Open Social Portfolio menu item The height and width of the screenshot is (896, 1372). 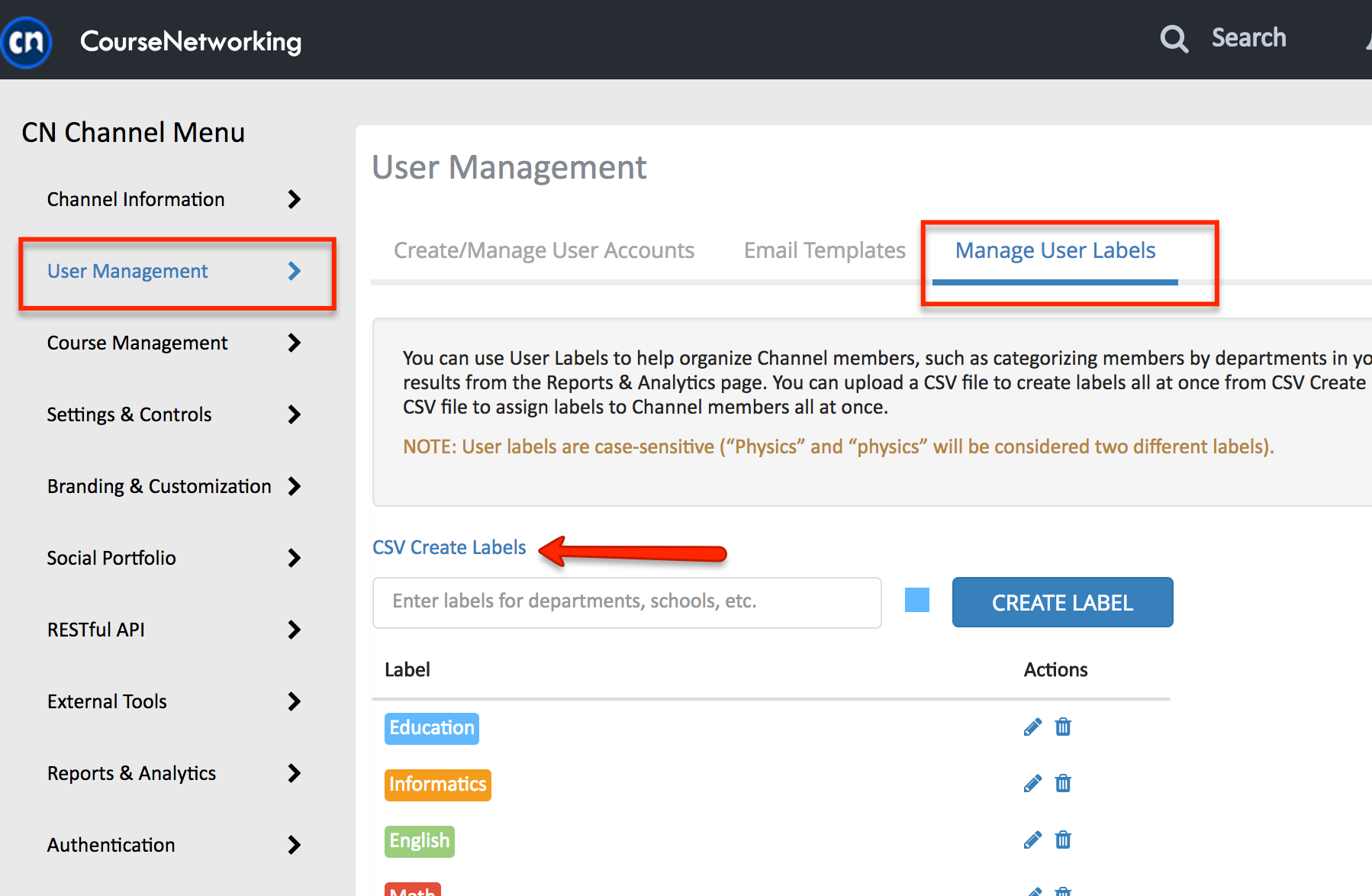pos(111,558)
